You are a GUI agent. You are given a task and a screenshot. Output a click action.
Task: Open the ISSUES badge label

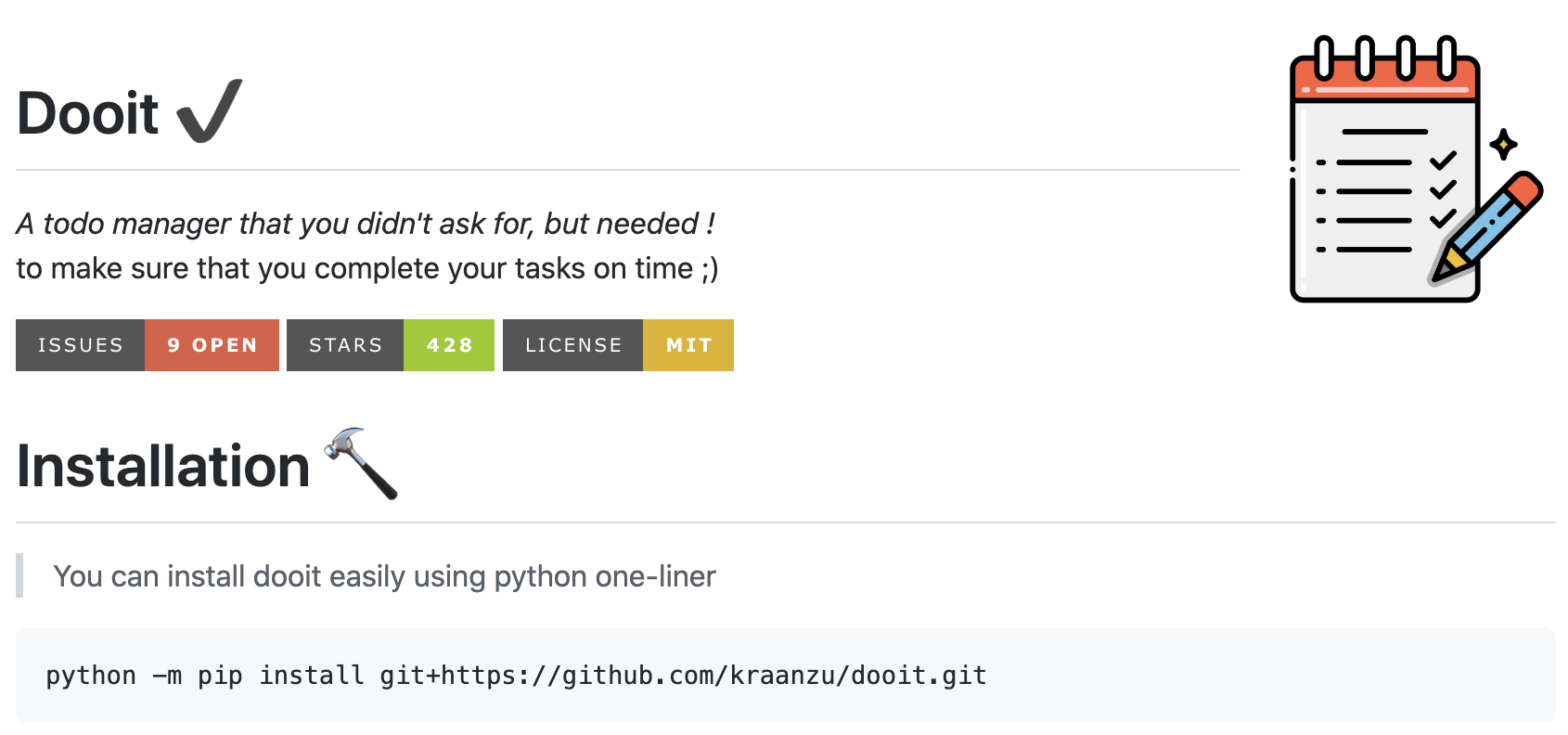pyautogui.click(x=81, y=345)
